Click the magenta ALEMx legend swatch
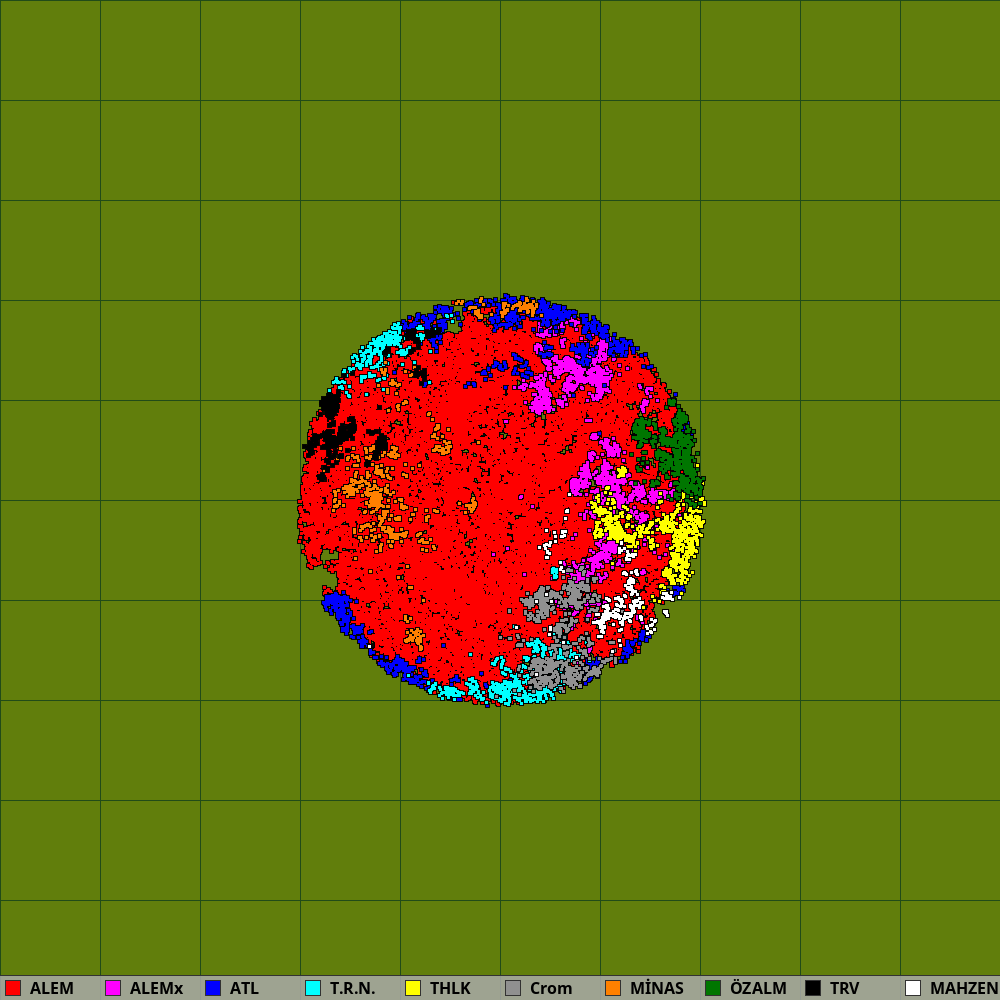The width and height of the screenshot is (1000, 1000). [x=113, y=988]
